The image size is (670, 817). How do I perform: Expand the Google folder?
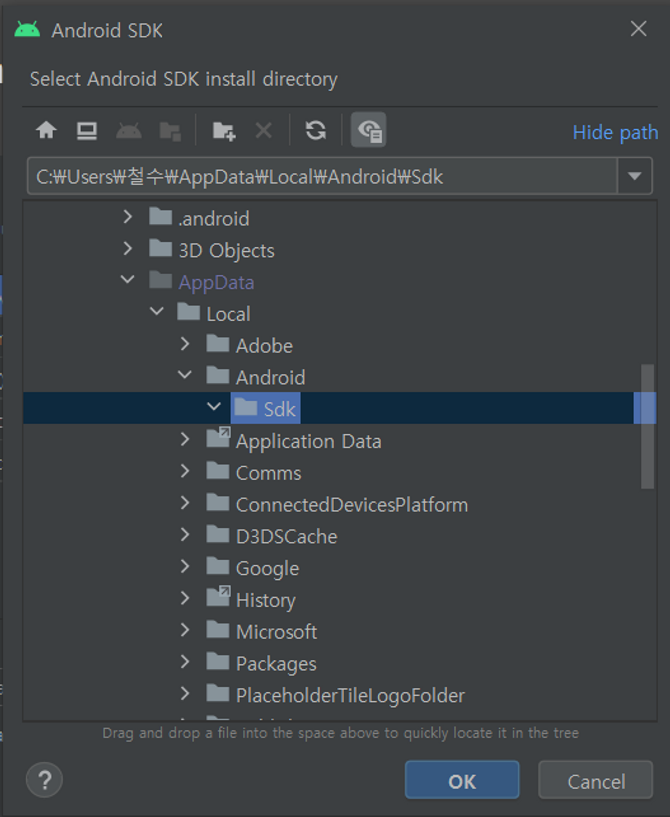point(185,566)
